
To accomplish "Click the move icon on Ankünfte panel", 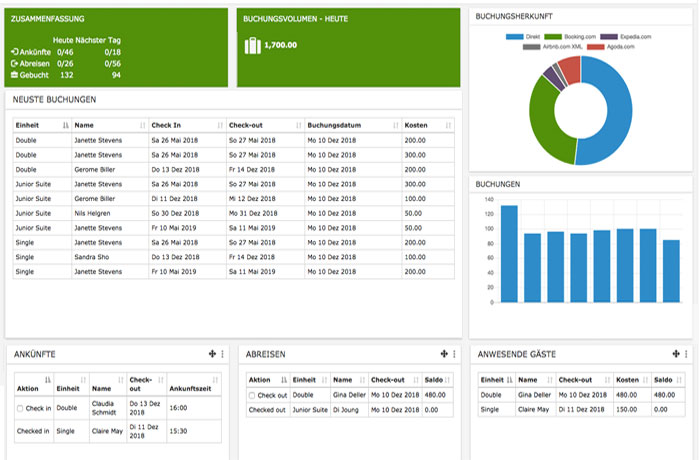I will [x=212, y=354].
